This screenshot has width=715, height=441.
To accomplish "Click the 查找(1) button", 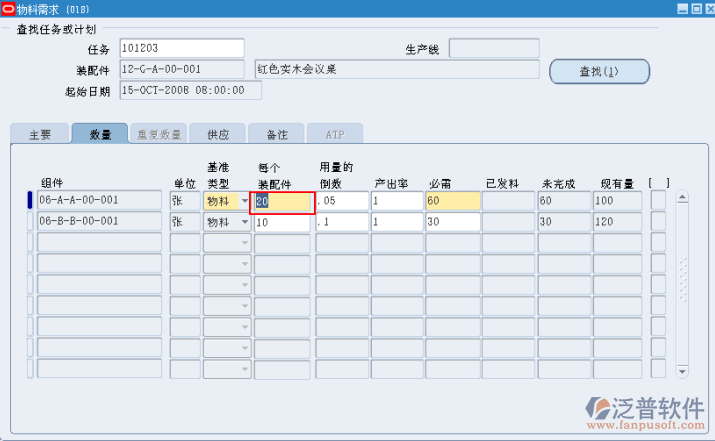I will click(x=599, y=71).
